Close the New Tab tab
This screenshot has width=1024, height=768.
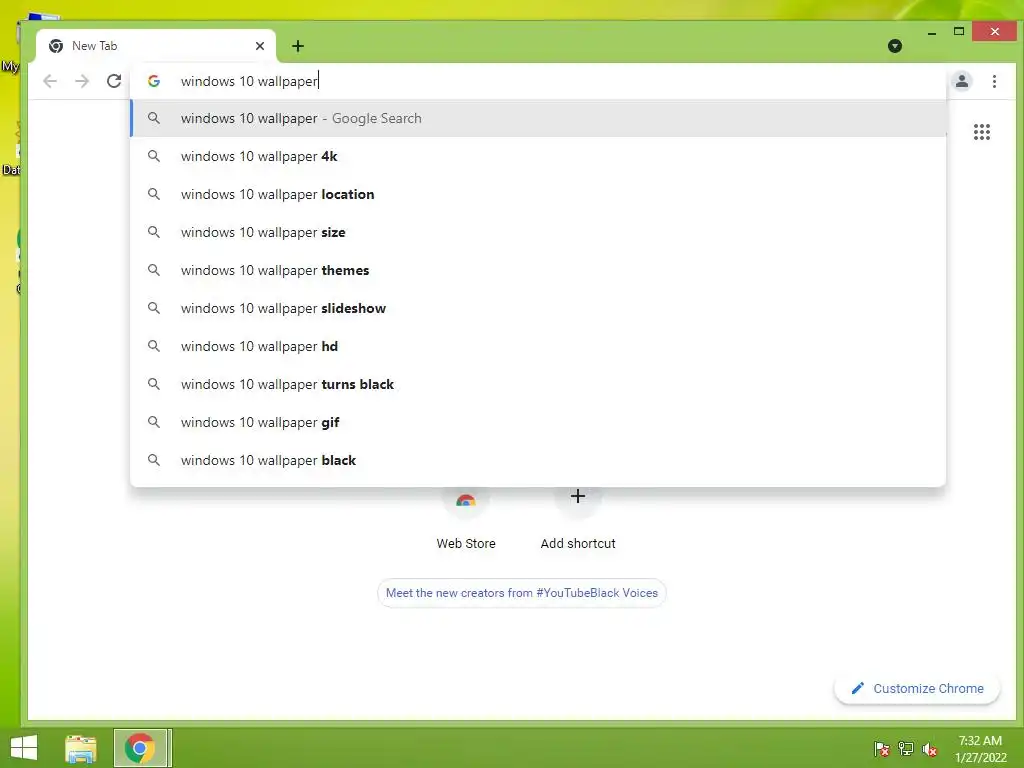[260, 46]
